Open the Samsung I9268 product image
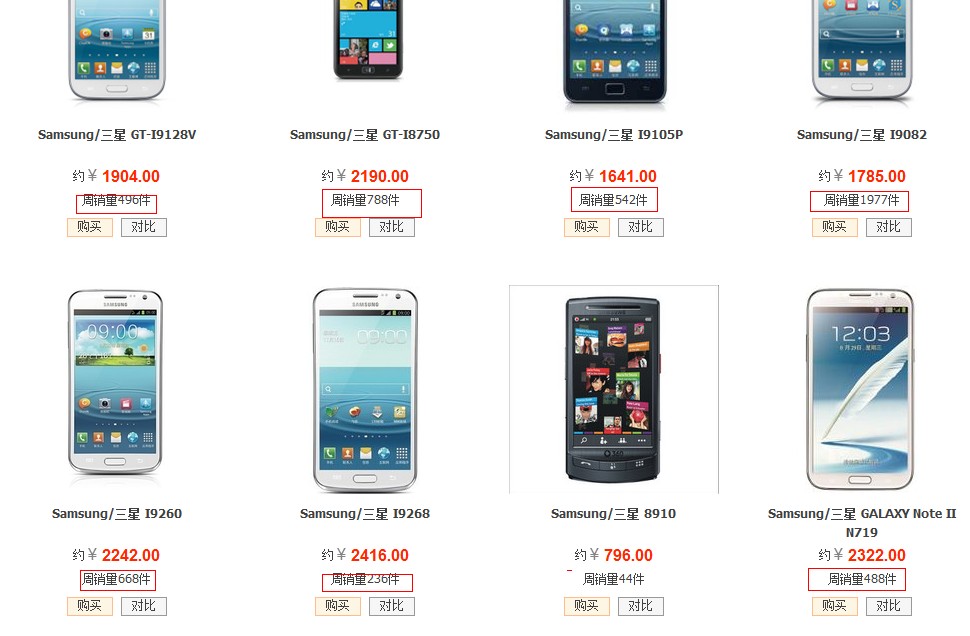 pyautogui.click(x=365, y=390)
